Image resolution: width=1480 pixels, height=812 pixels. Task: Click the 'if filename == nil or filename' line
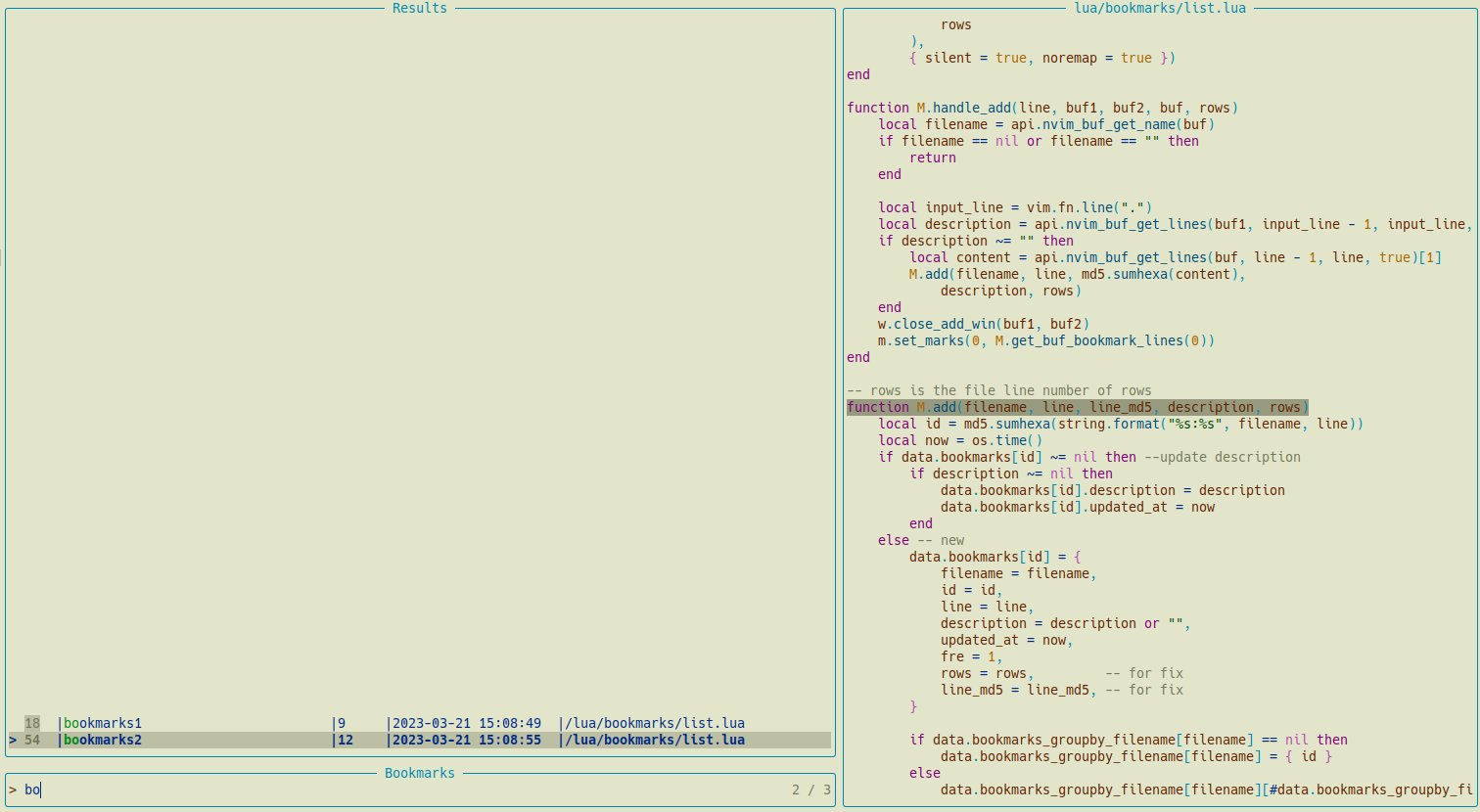coord(1039,141)
